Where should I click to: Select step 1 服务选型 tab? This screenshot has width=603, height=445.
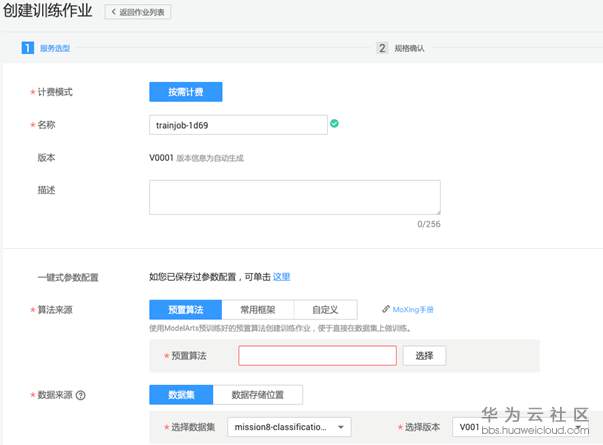pyautogui.click(x=46, y=48)
